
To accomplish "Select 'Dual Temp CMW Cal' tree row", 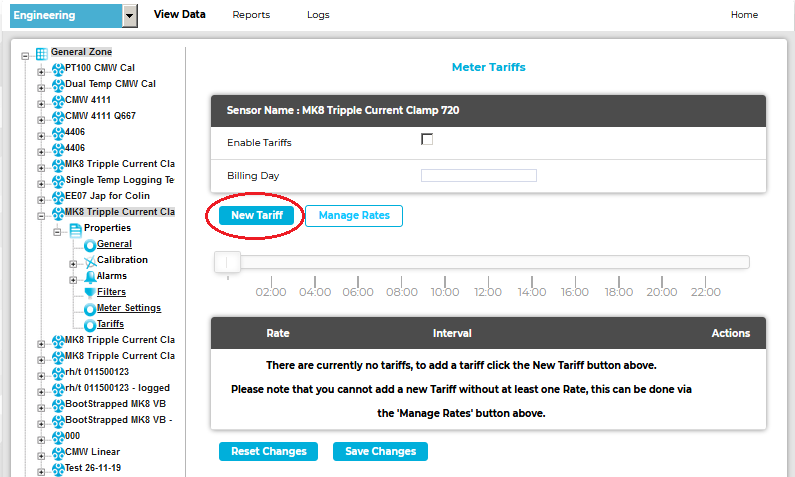I will [111, 84].
